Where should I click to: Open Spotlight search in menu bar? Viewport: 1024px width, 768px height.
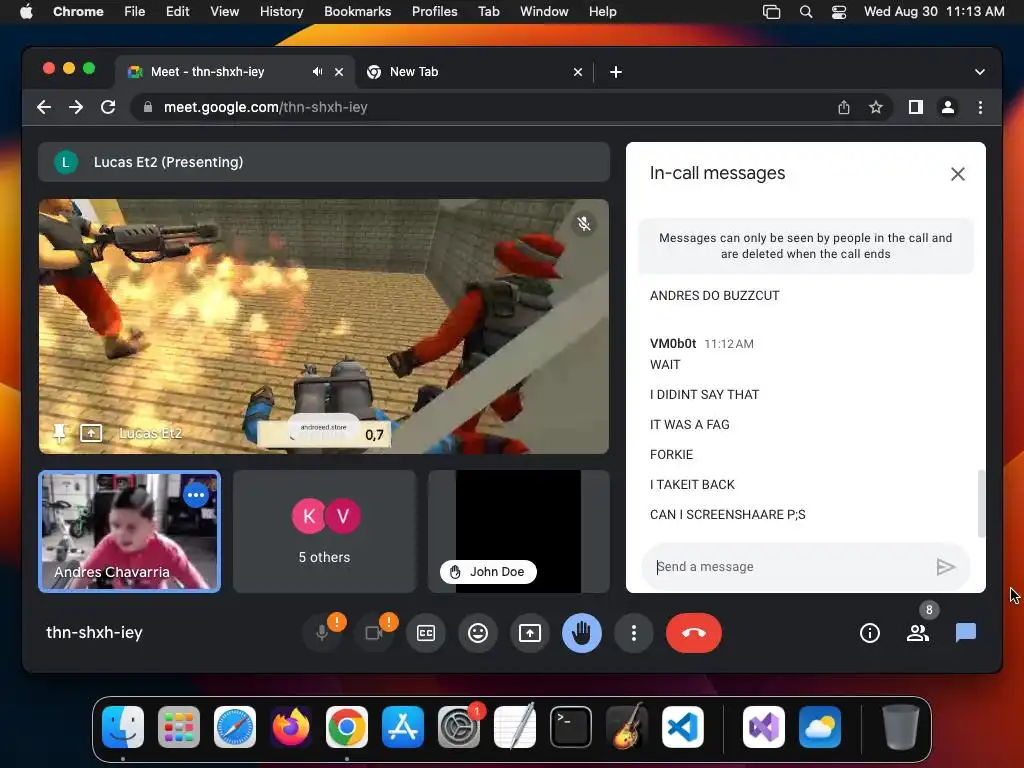(806, 12)
